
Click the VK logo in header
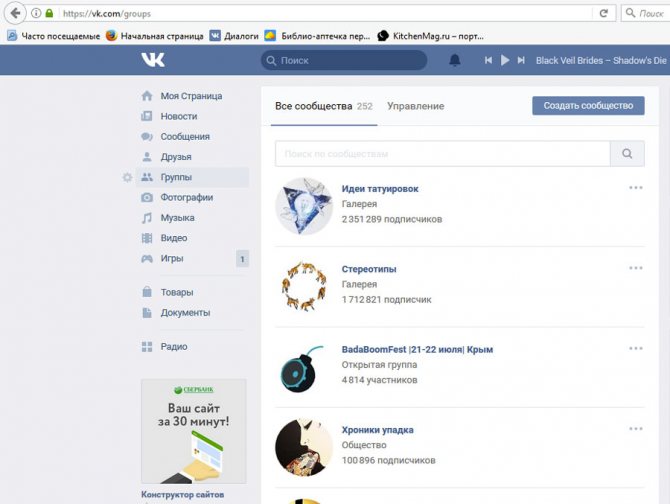tap(153, 60)
